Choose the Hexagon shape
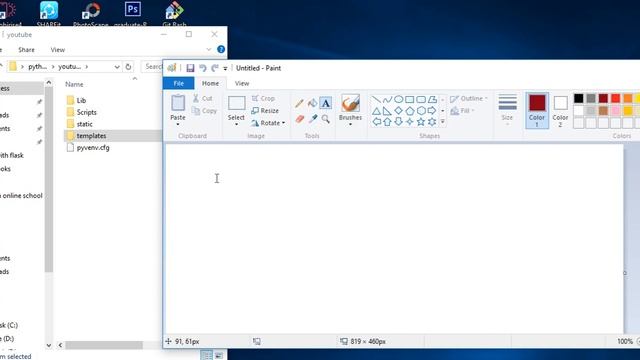This screenshot has width=640, height=360. tap(421, 111)
